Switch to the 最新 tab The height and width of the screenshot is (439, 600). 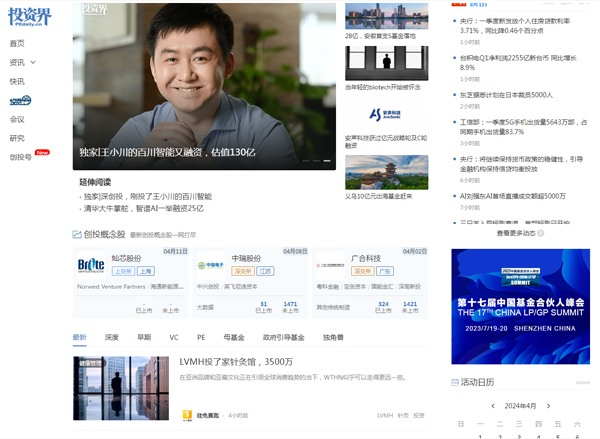[x=80, y=337]
